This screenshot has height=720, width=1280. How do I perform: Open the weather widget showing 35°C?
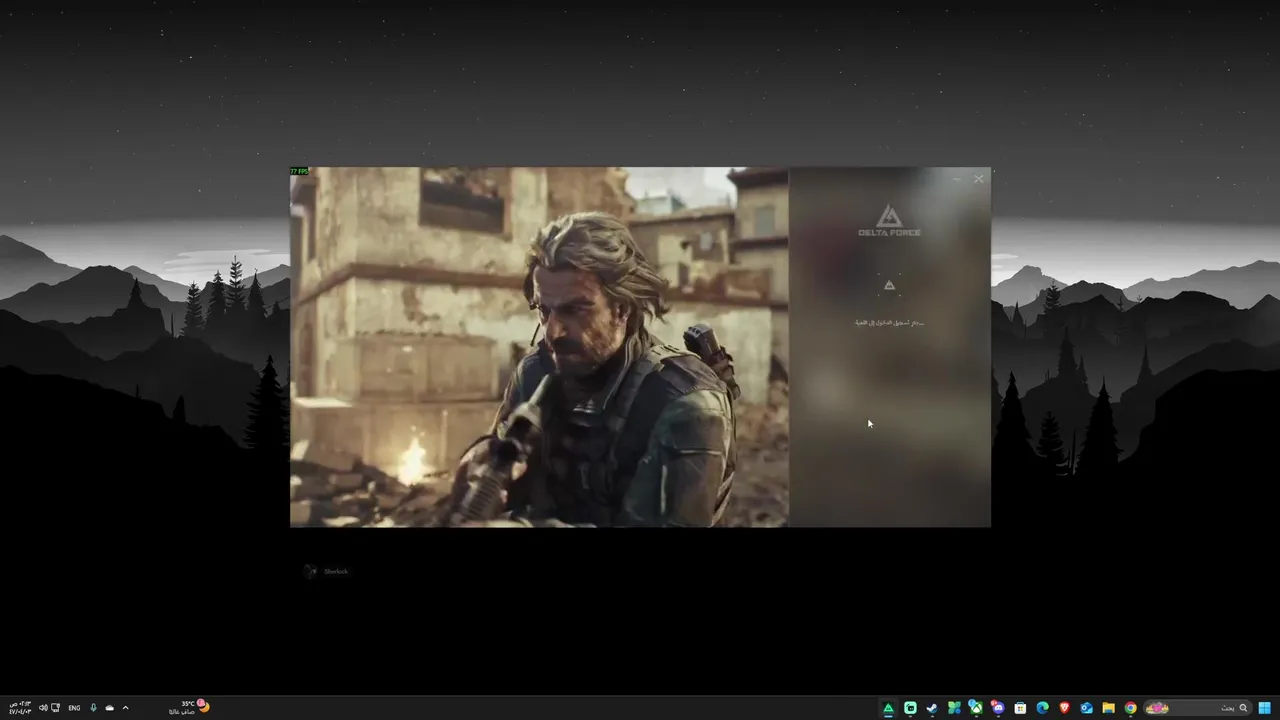[190, 708]
